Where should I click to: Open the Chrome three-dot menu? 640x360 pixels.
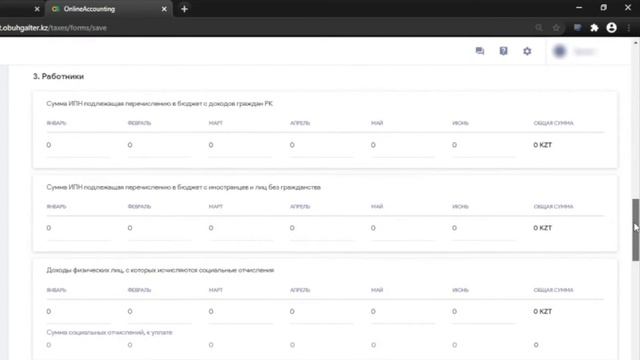tap(629, 28)
